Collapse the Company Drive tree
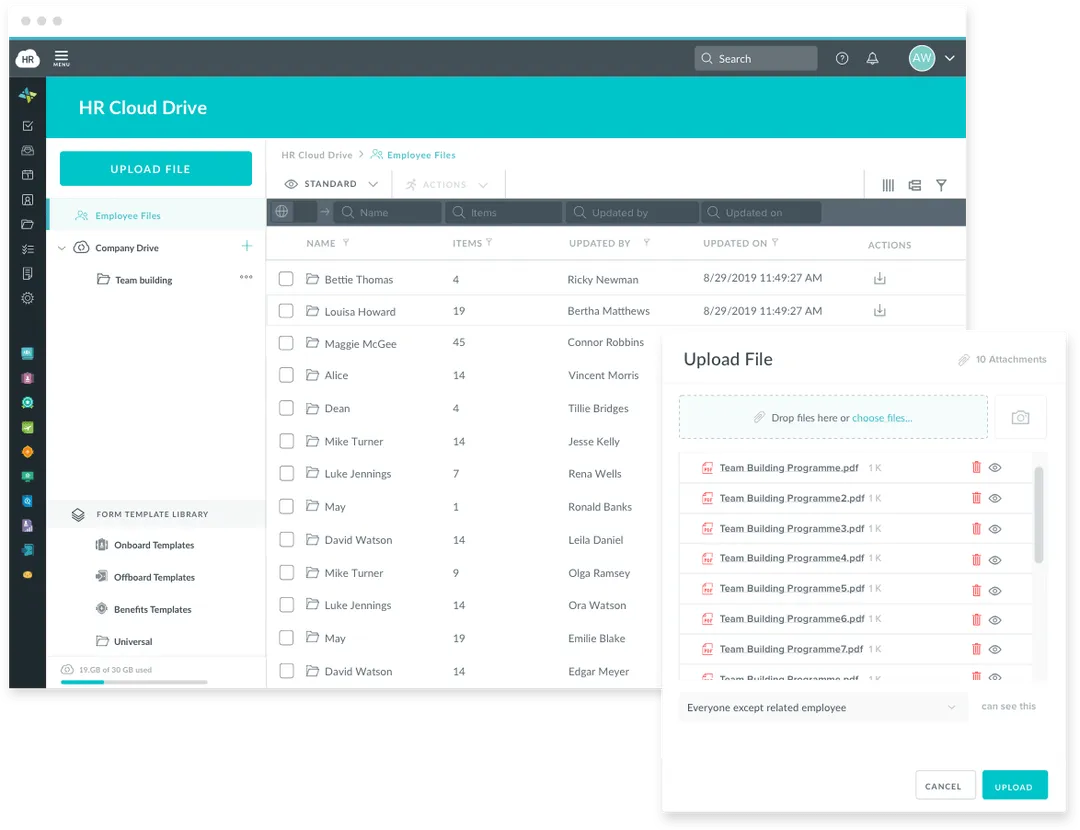This screenshot has height=830, width=1080. click(61, 248)
